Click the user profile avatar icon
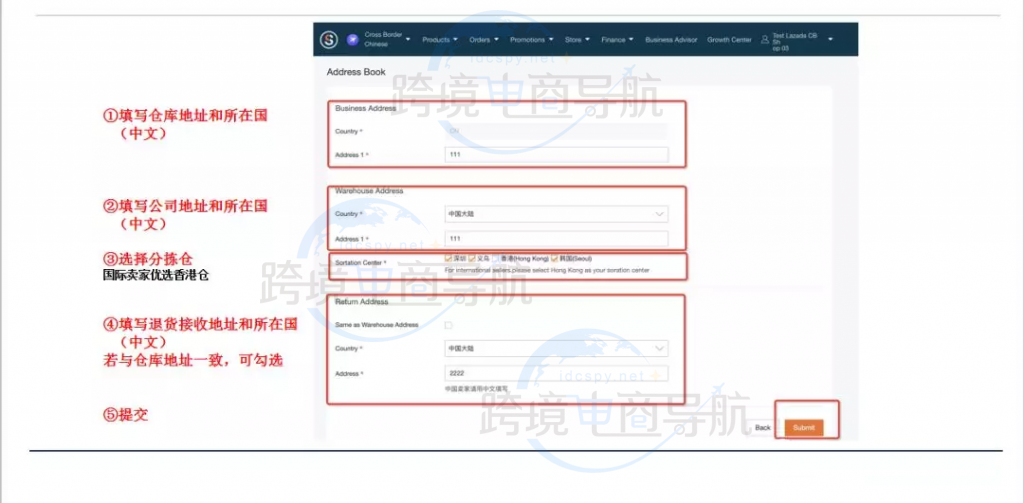The image size is (1024, 503). pos(765,40)
